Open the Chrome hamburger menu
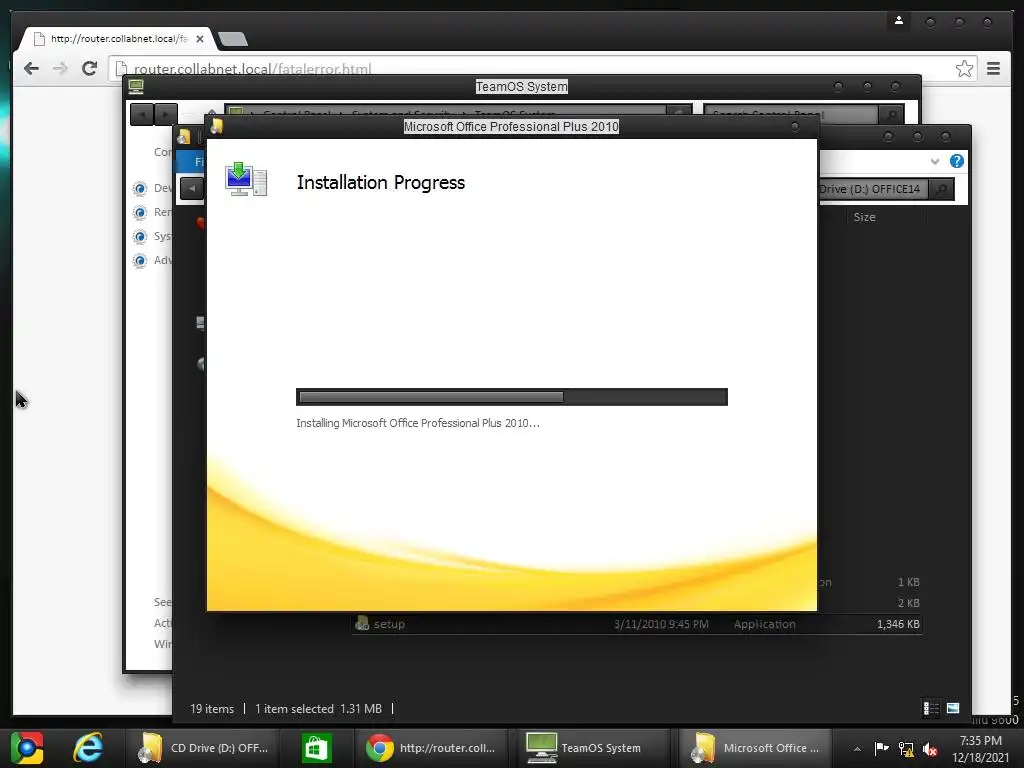Screen dimensions: 1024x768 click(993, 69)
